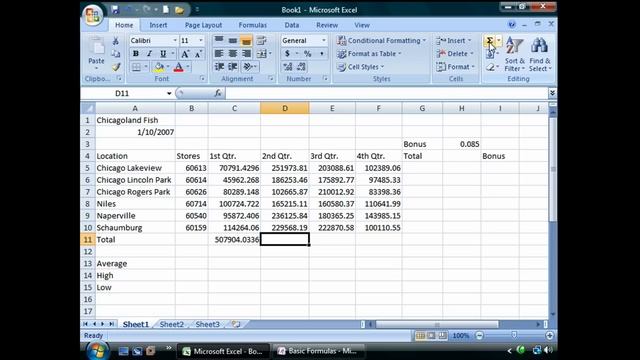This screenshot has height=360, width=640.
Task: Click the Increase Indent icon
Action: tap(233, 67)
